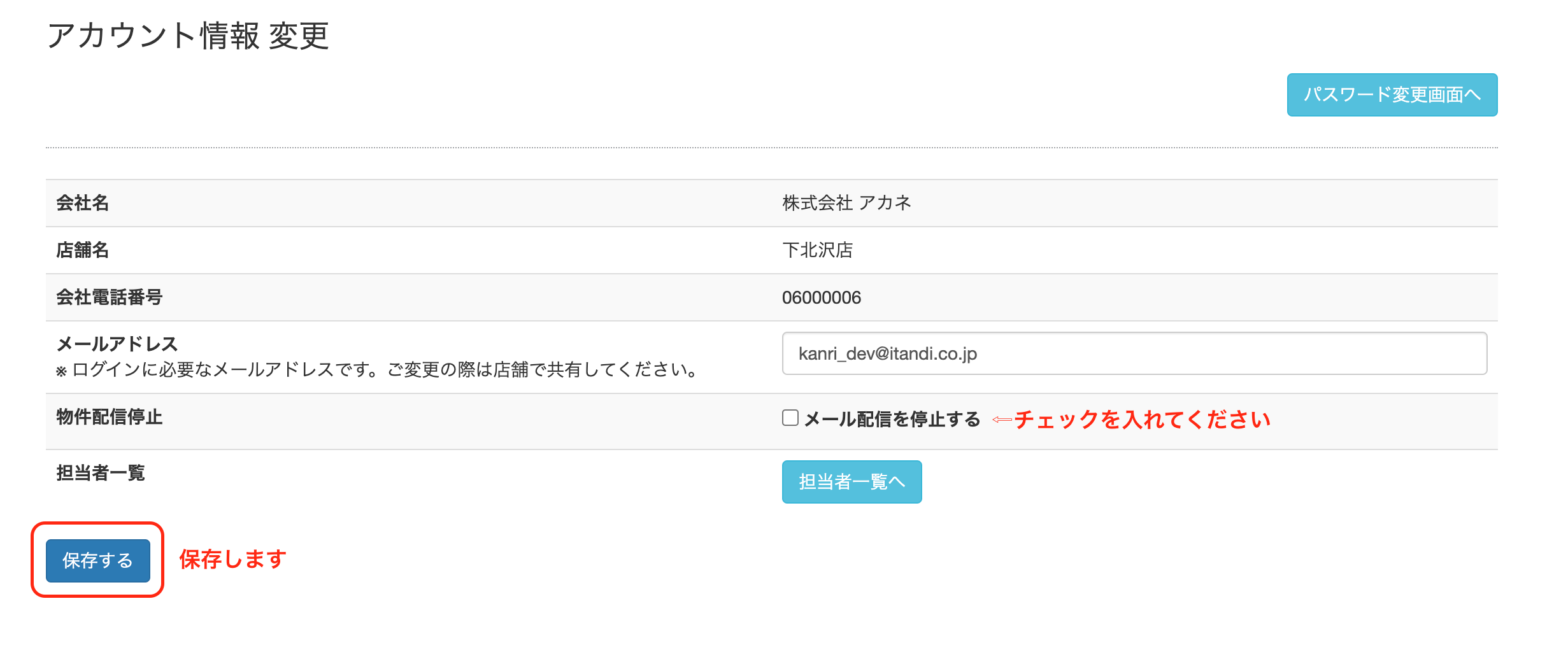
Task: Click the red チェックを入れてください annotation
Action: [x=1142, y=420]
